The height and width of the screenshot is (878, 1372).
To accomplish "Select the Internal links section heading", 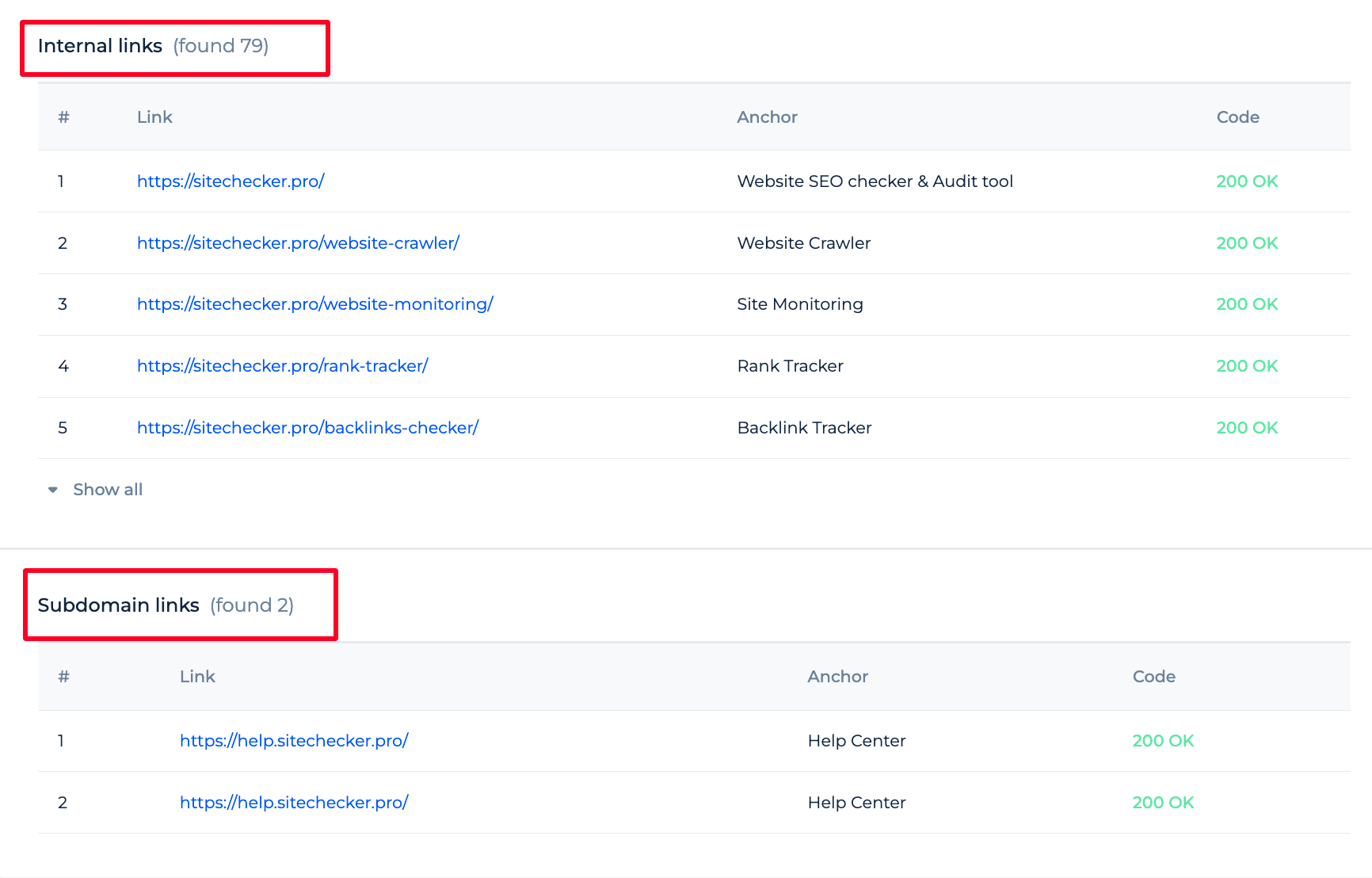I will 100,46.
